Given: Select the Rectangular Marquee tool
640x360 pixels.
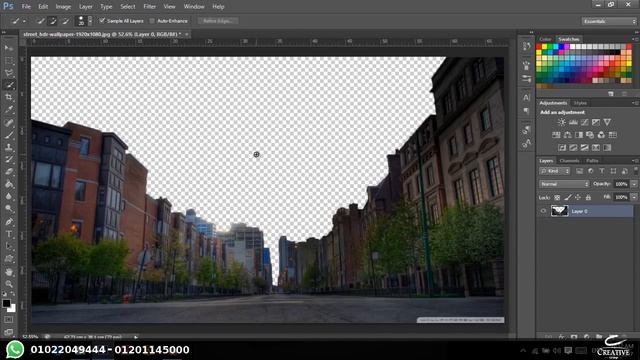Looking at the screenshot, I should [x=9, y=60].
